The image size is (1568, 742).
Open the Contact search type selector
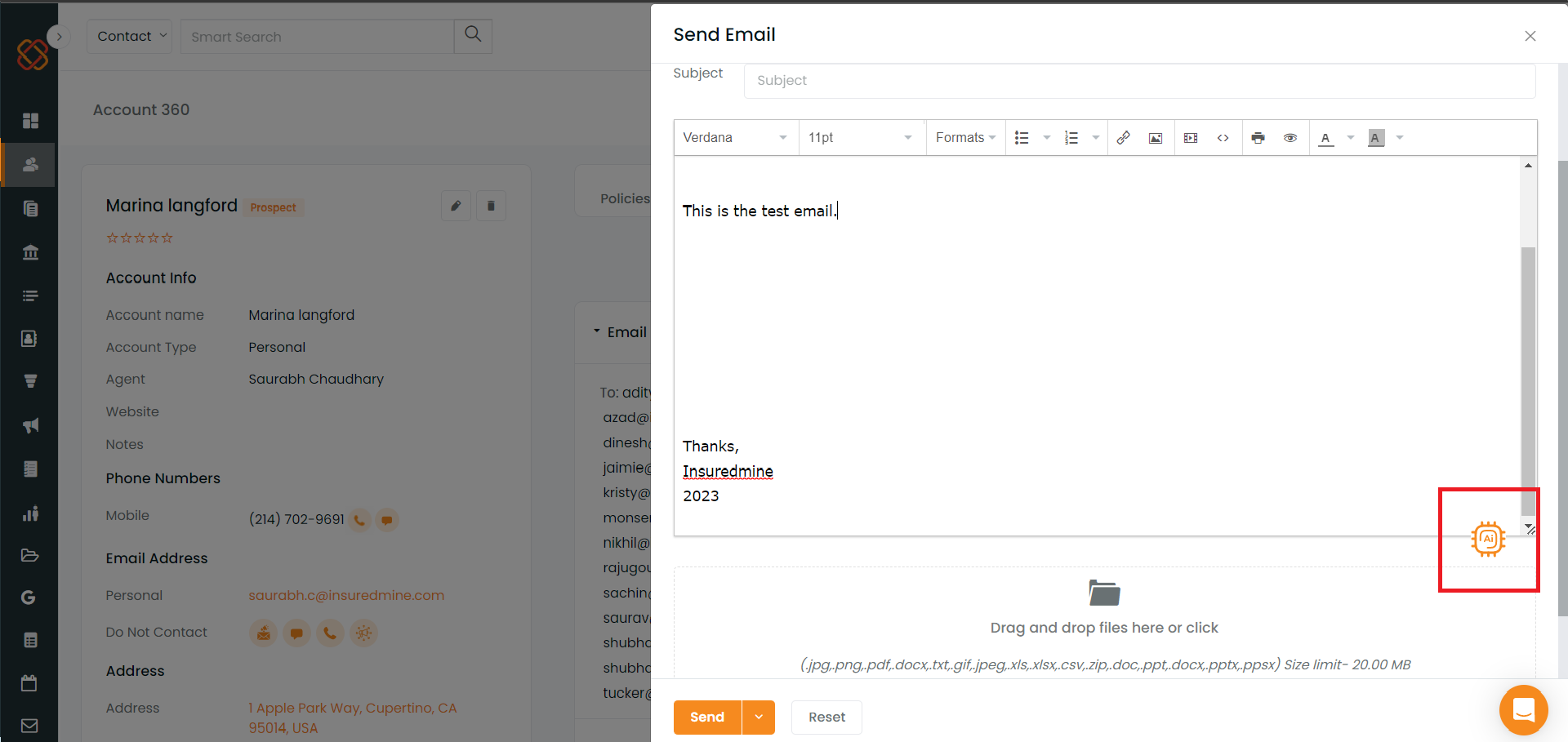[130, 37]
